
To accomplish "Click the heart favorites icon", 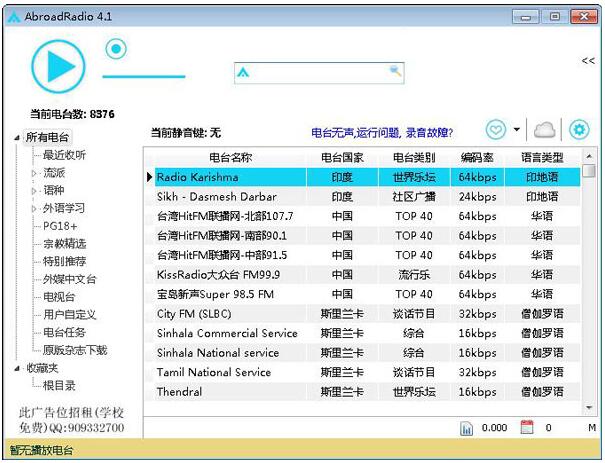I will (x=496, y=129).
